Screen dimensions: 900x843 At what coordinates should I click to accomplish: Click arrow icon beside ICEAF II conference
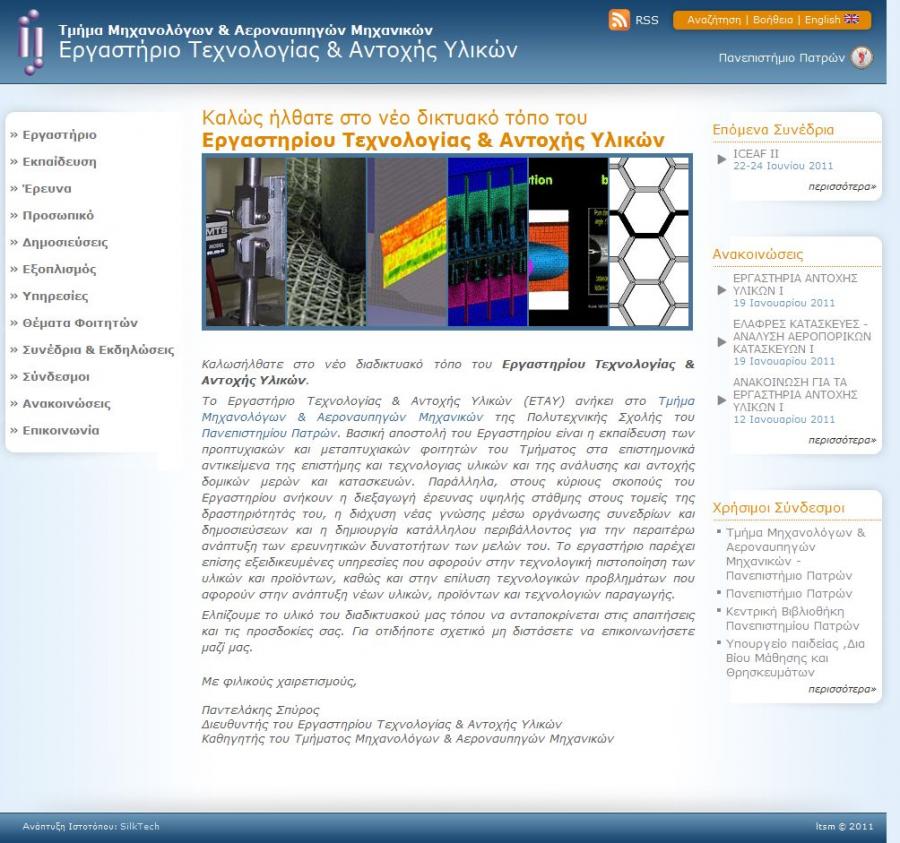coord(722,159)
